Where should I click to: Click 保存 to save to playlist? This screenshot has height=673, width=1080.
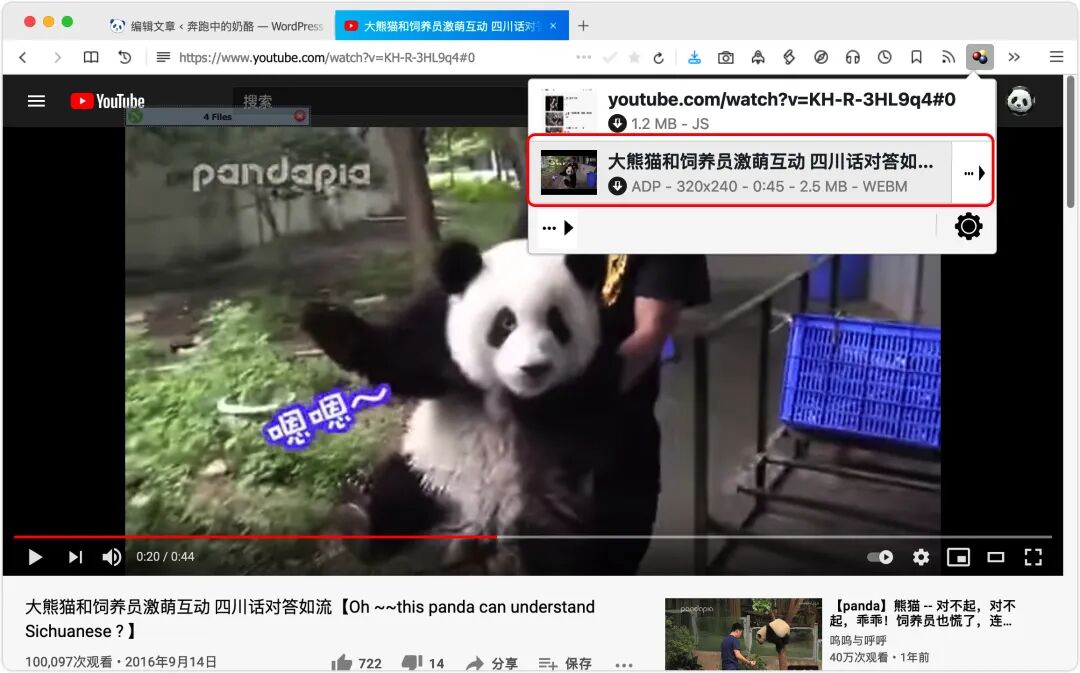coord(565,663)
